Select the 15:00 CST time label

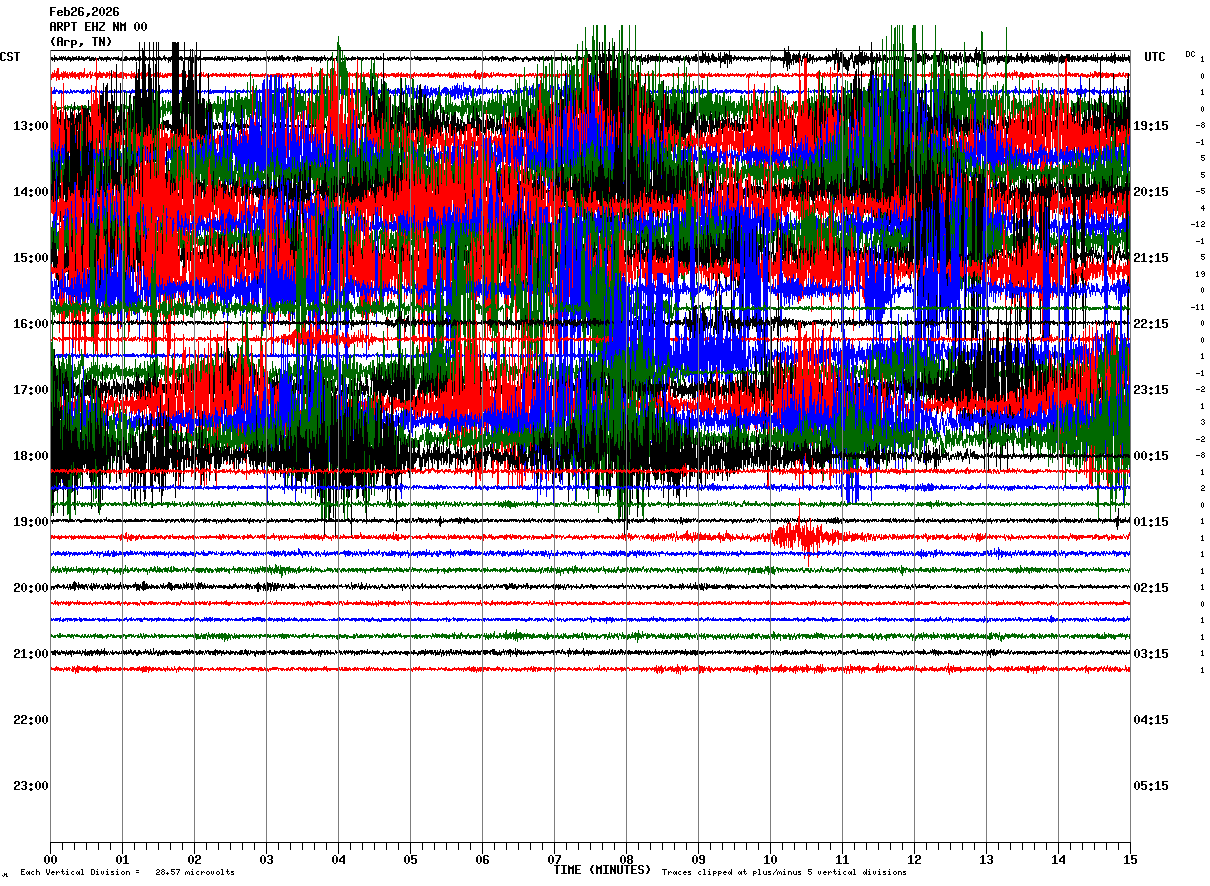(31, 258)
